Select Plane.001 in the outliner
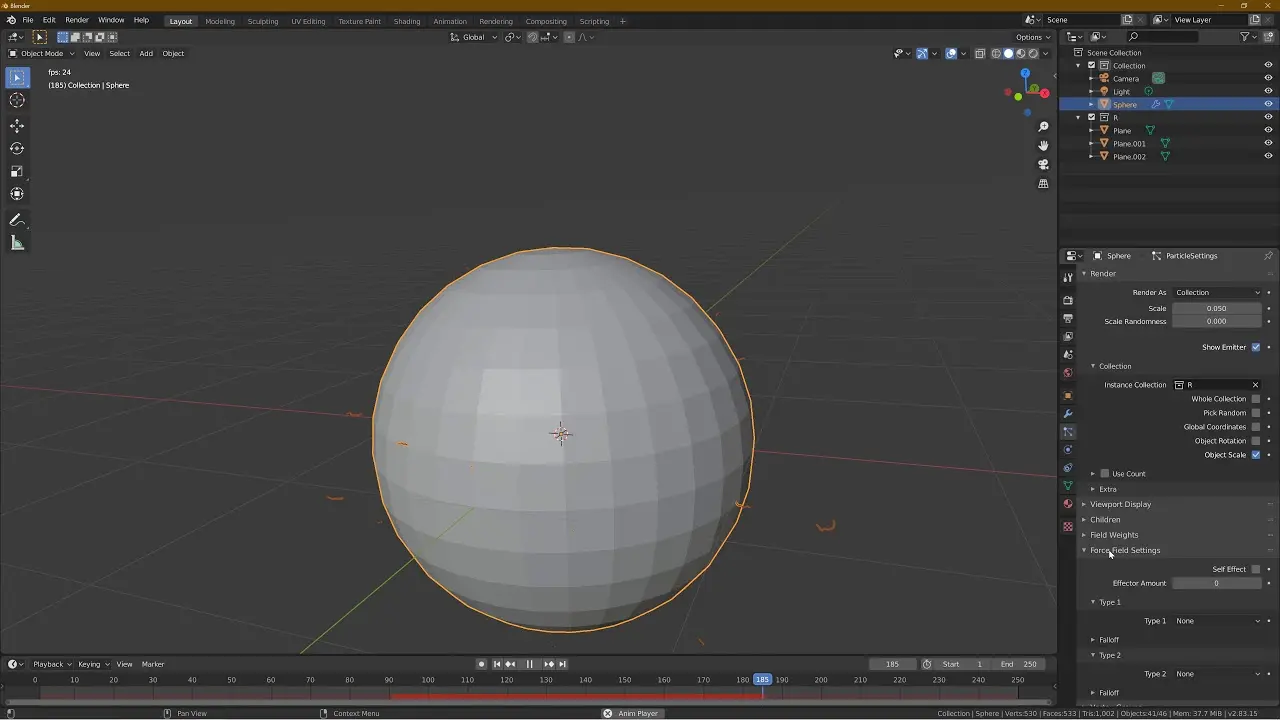The height and width of the screenshot is (720, 1280). click(x=1130, y=143)
